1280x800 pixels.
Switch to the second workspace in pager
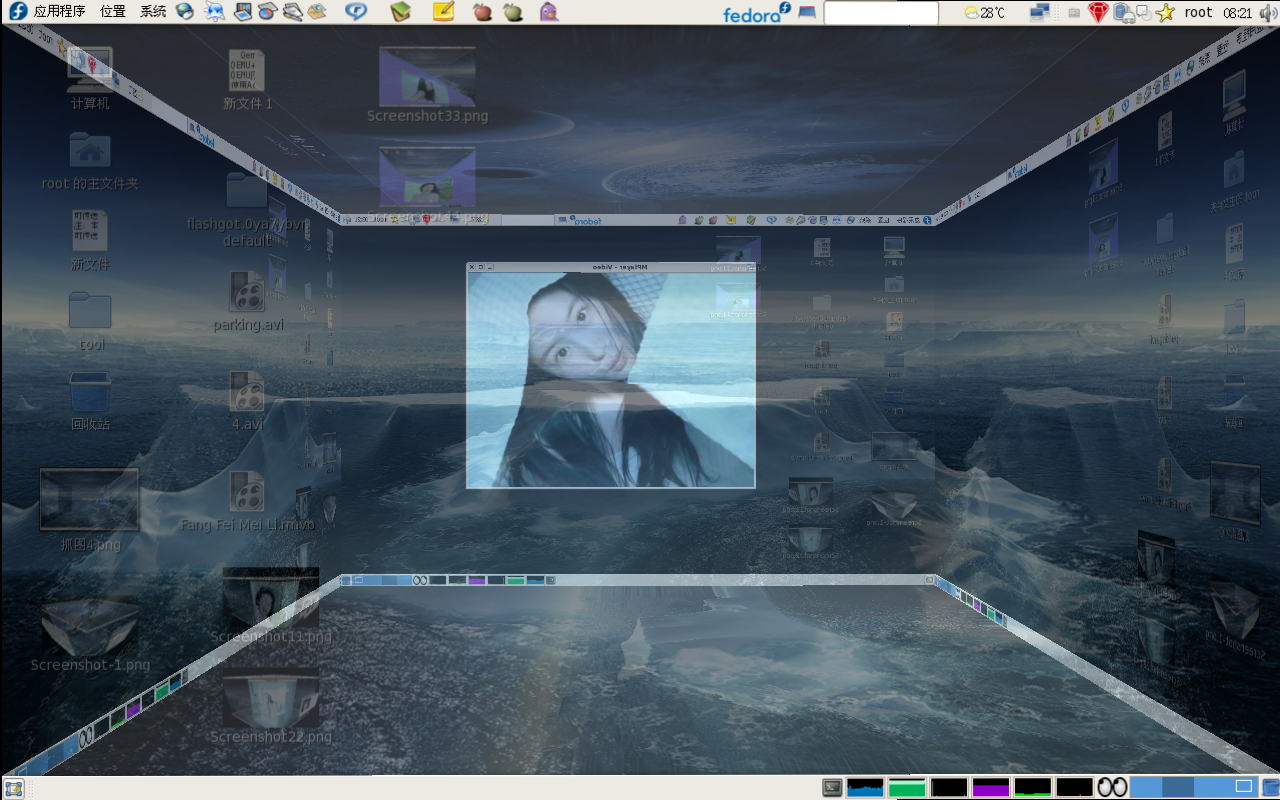[x=1178, y=788]
